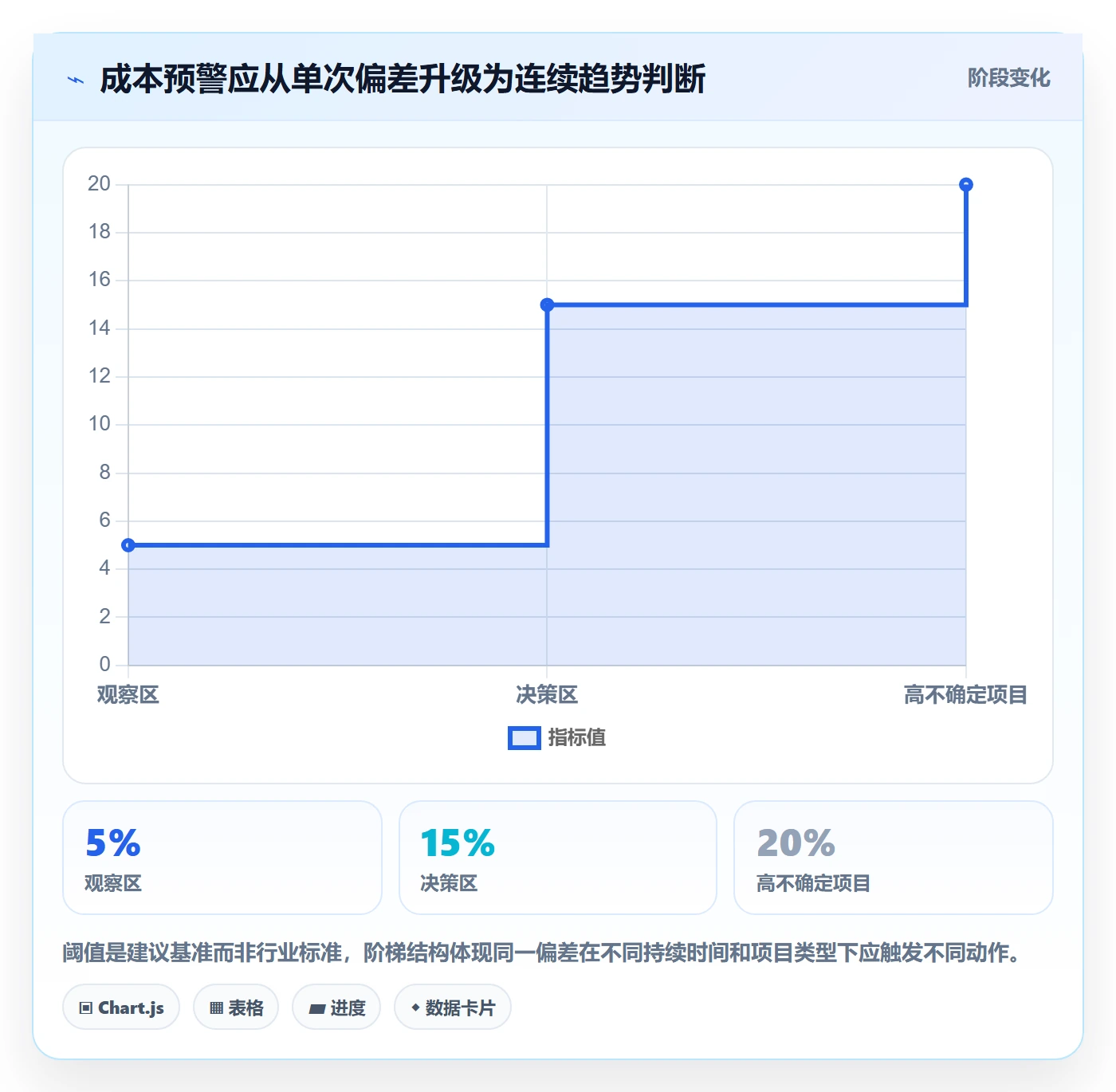This screenshot has width=1116, height=1092.
Task: Click the data point at 观察区 value 5
Action: [x=128, y=545]
